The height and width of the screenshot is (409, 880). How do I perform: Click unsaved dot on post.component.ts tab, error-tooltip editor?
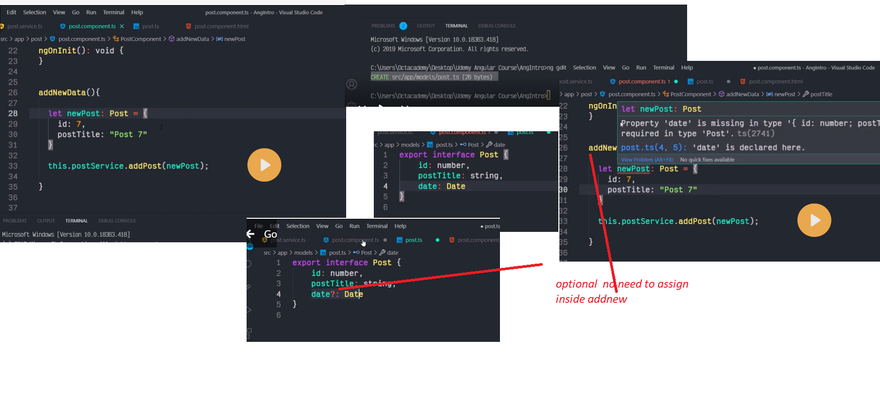[676, 82]
